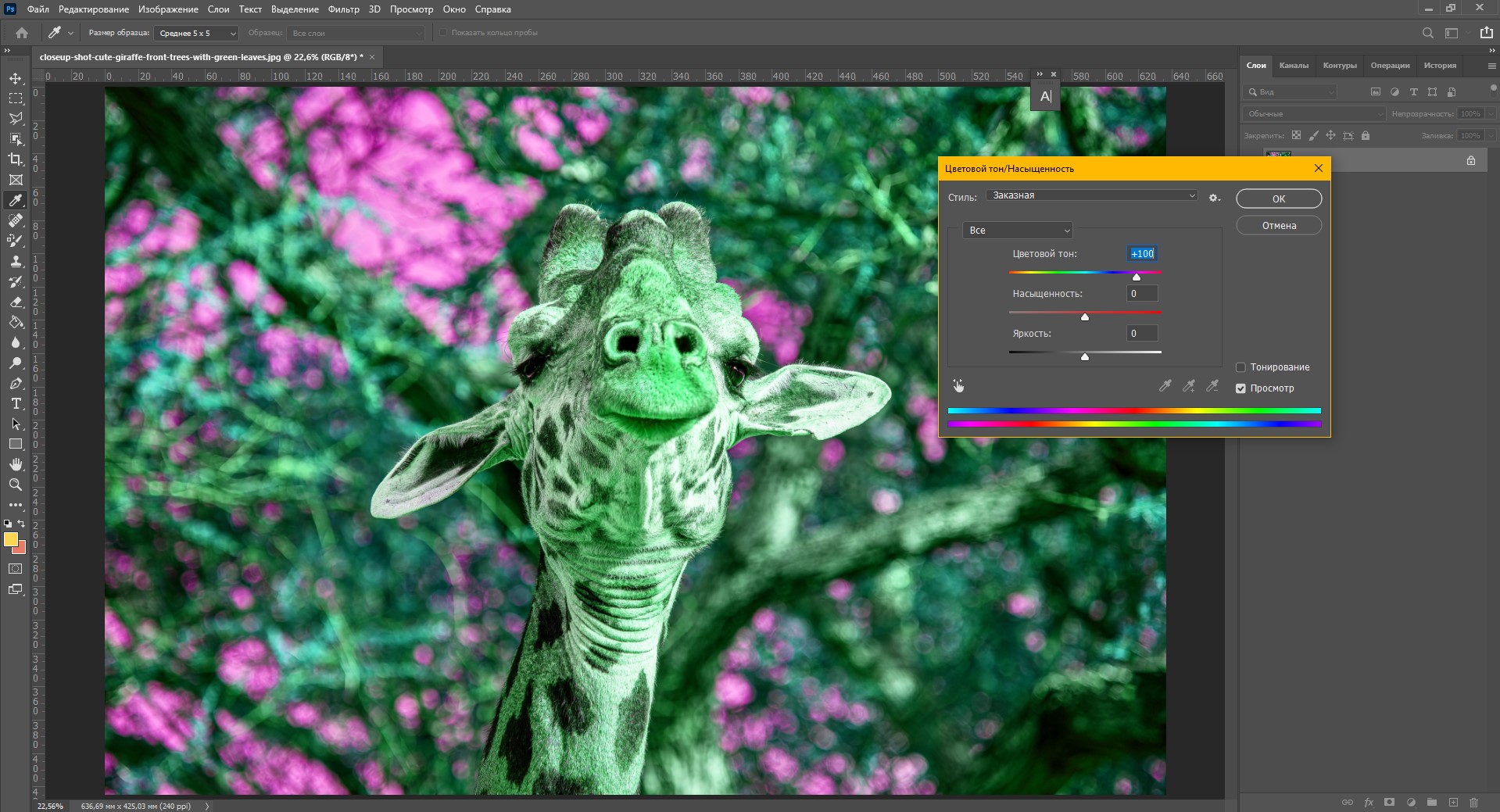
Task: Open the preset options gear icon
Action: tap(1214, 198)
